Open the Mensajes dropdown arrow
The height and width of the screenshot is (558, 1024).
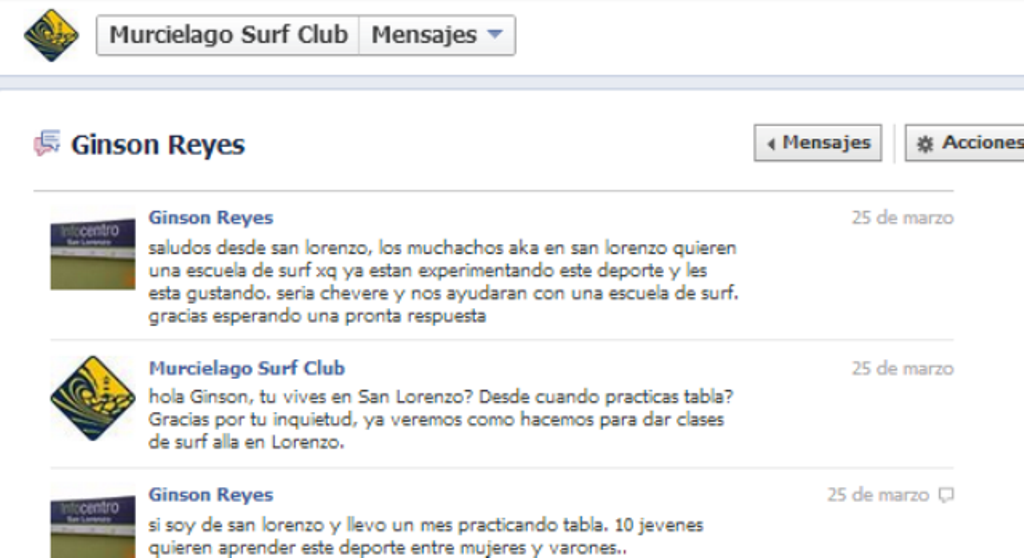495,34
